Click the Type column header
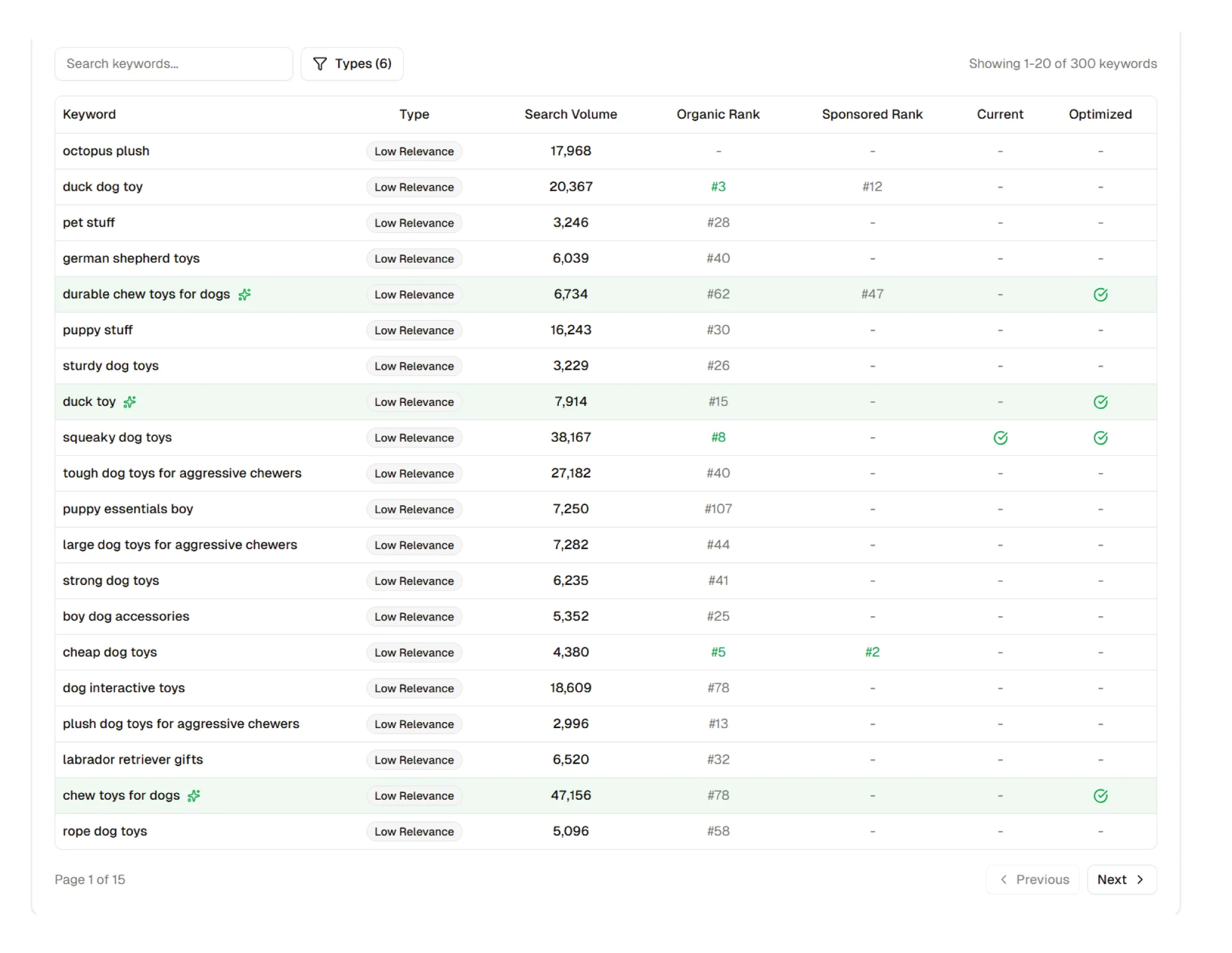The width and height of the screenshot is (1232, 953). 414,114
